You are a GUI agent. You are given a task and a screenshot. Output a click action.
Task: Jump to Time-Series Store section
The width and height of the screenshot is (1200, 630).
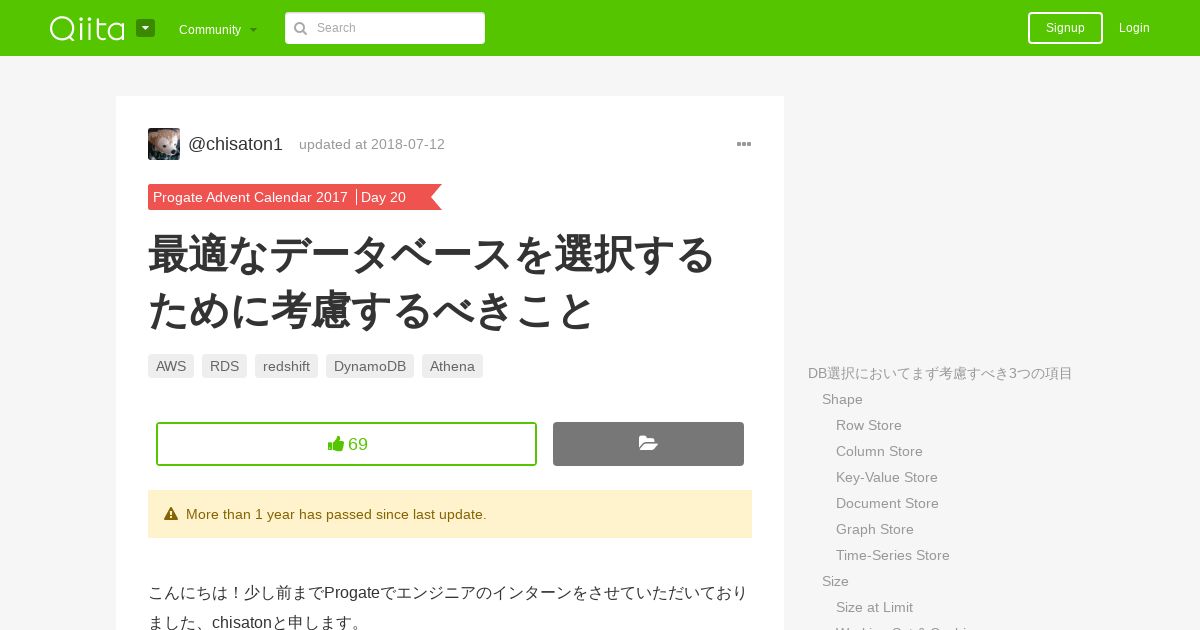click(893, 555)
